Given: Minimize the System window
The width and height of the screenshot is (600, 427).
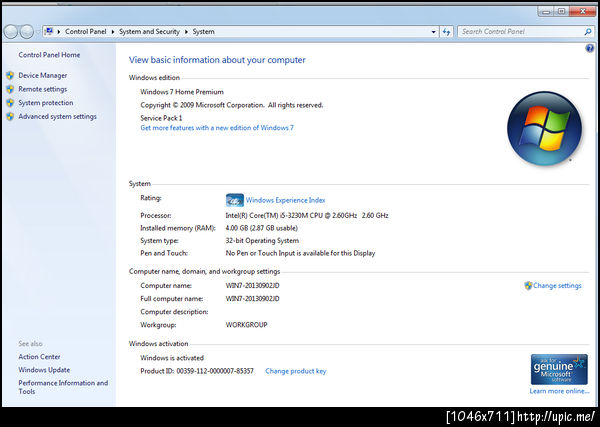Looking at the screenshot, I should 546,11.
